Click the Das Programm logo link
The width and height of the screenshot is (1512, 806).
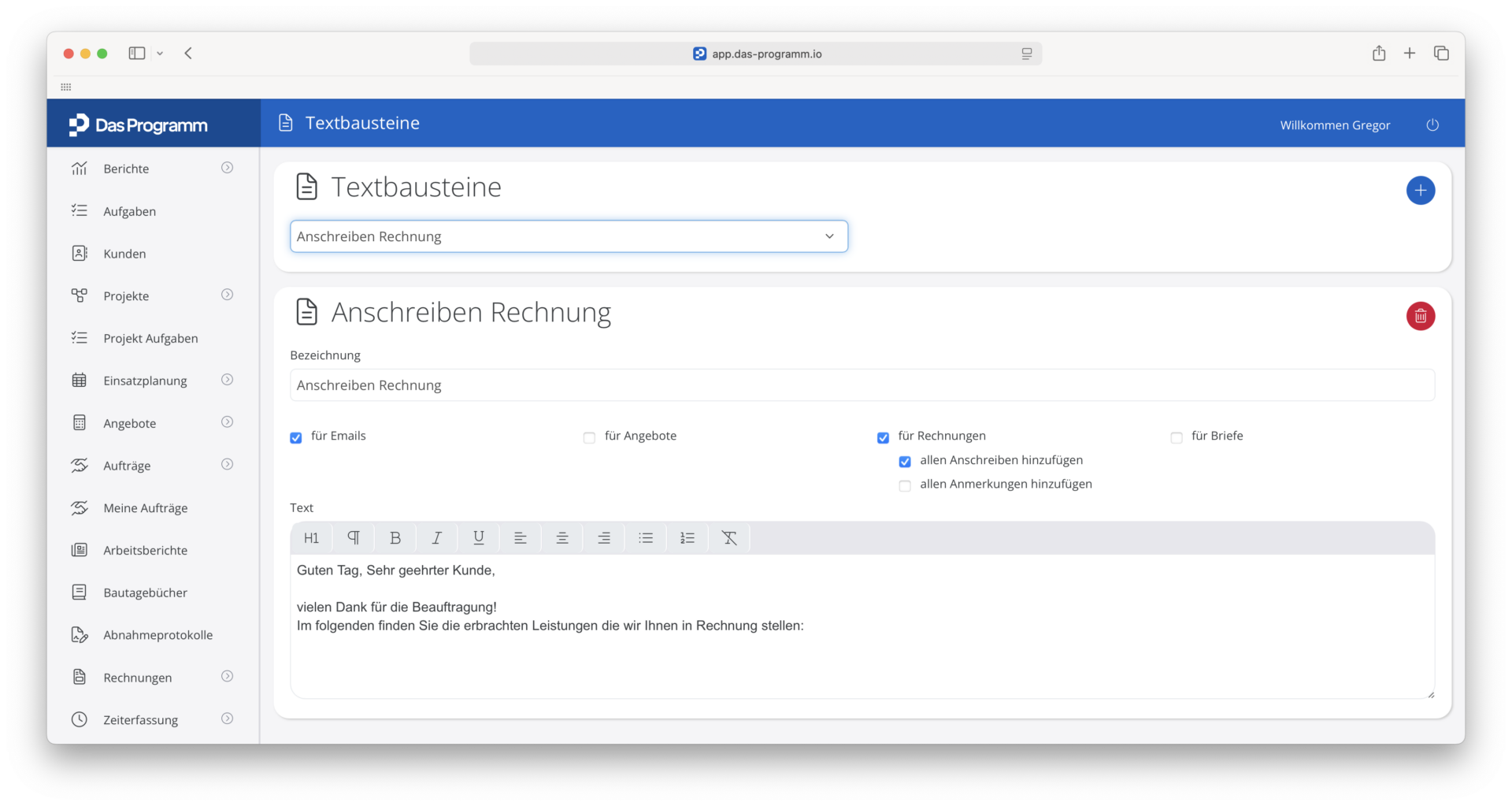point(139,125)
